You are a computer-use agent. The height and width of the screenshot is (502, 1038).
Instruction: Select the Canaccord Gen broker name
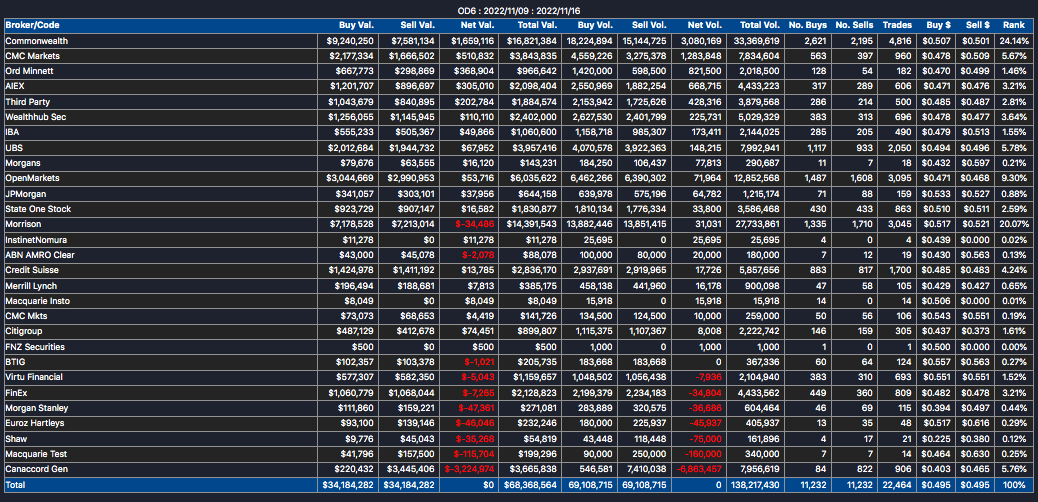click(x=36, y=469)
